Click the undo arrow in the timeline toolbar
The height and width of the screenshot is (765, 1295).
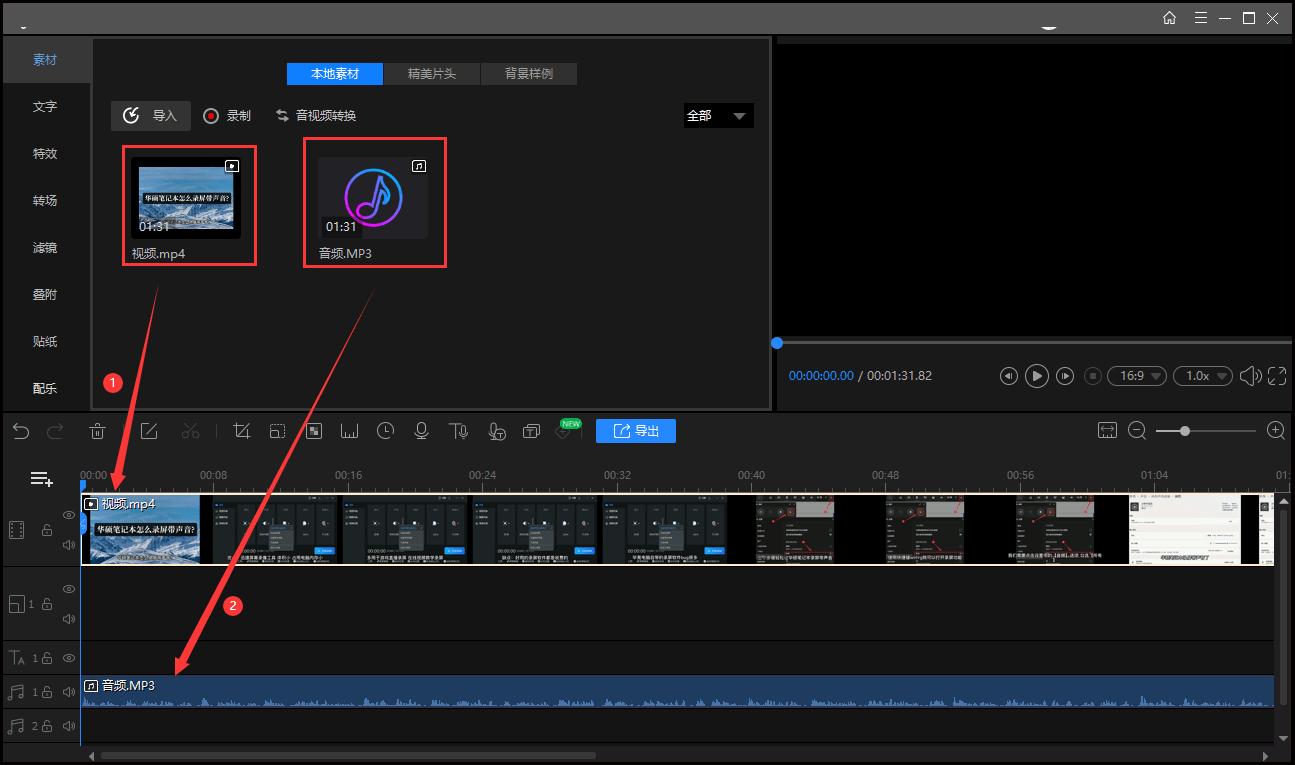click(x=21, y=431)
